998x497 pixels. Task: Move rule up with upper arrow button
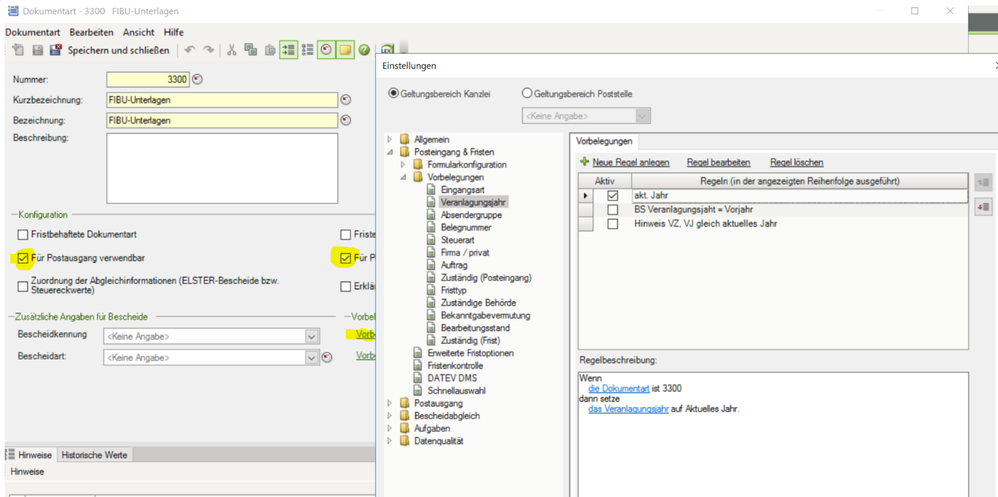click(x=983, y=182)
